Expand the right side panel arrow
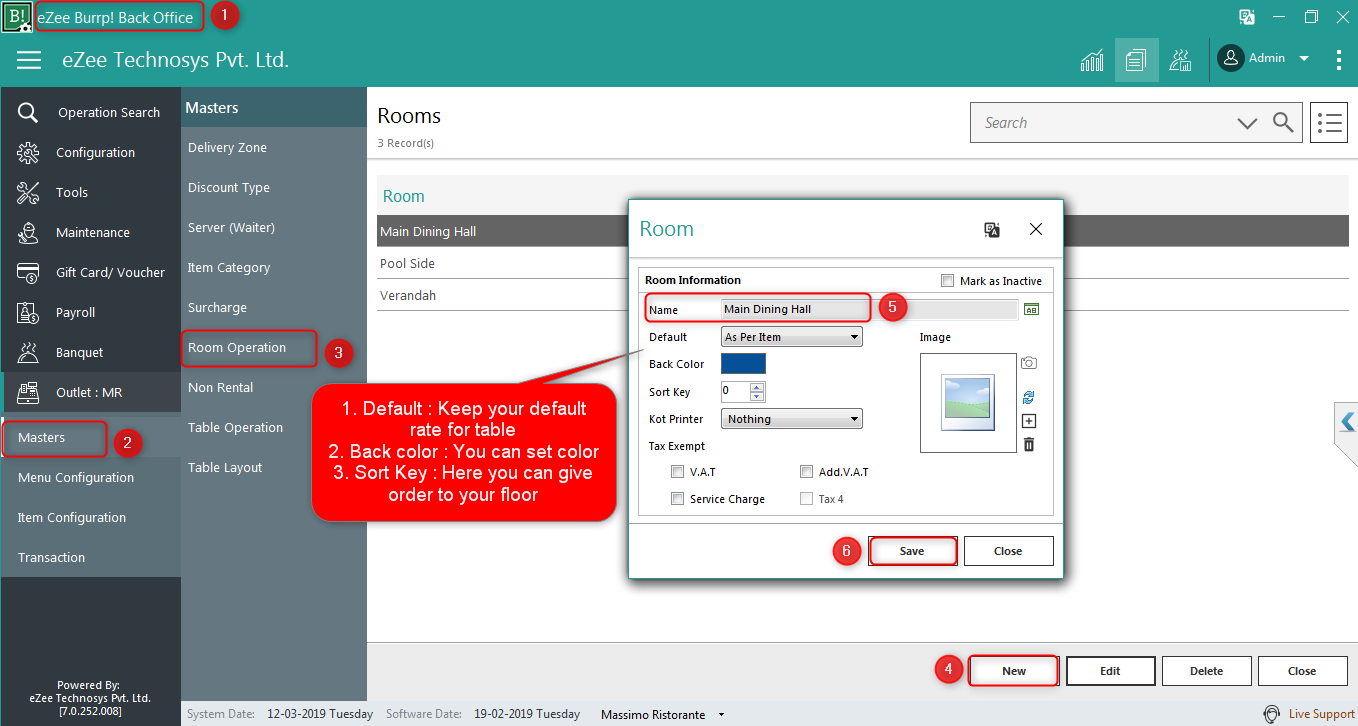This screenshot has width=1358, height=726. click(1348, 421)
